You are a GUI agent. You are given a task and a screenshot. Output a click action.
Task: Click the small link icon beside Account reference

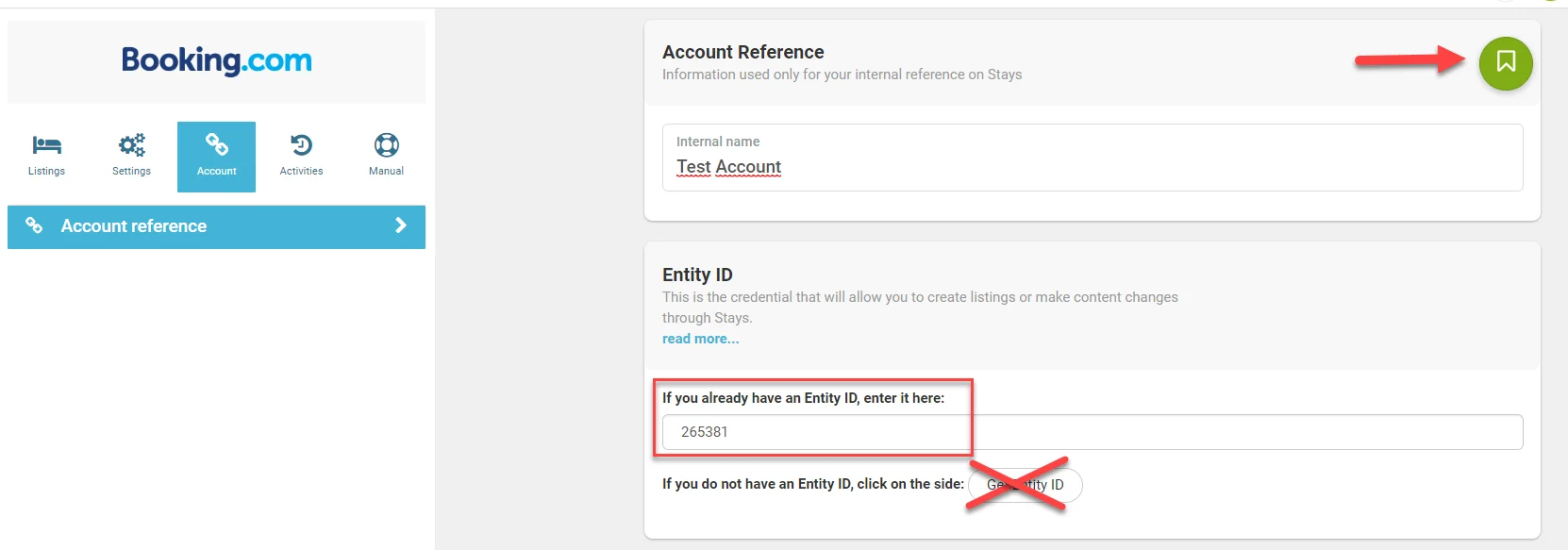click(x=34, y=225)
